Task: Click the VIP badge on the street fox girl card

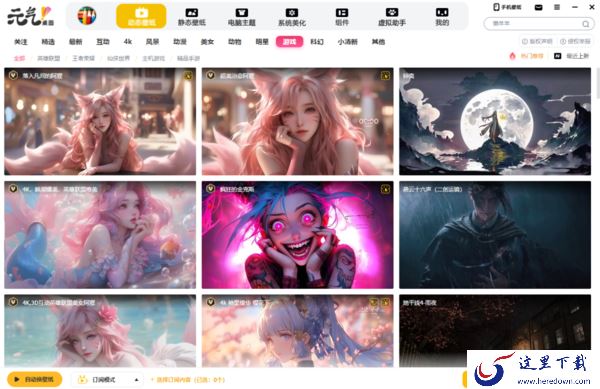Action: (x=13, y=75)
